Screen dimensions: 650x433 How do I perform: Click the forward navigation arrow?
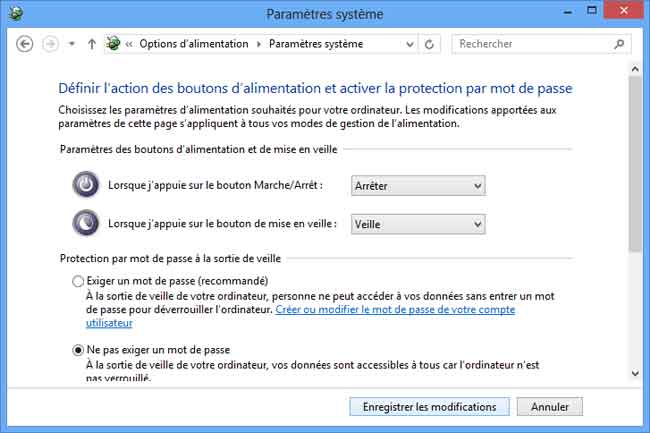pos(50,44)
